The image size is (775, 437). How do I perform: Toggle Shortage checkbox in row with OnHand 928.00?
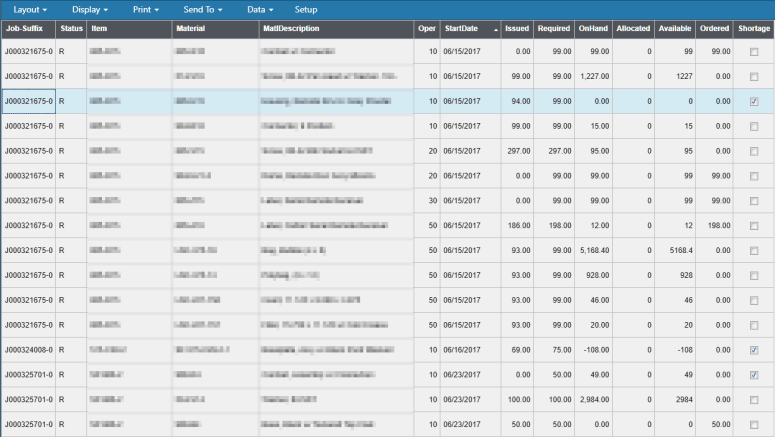point(754,275)
